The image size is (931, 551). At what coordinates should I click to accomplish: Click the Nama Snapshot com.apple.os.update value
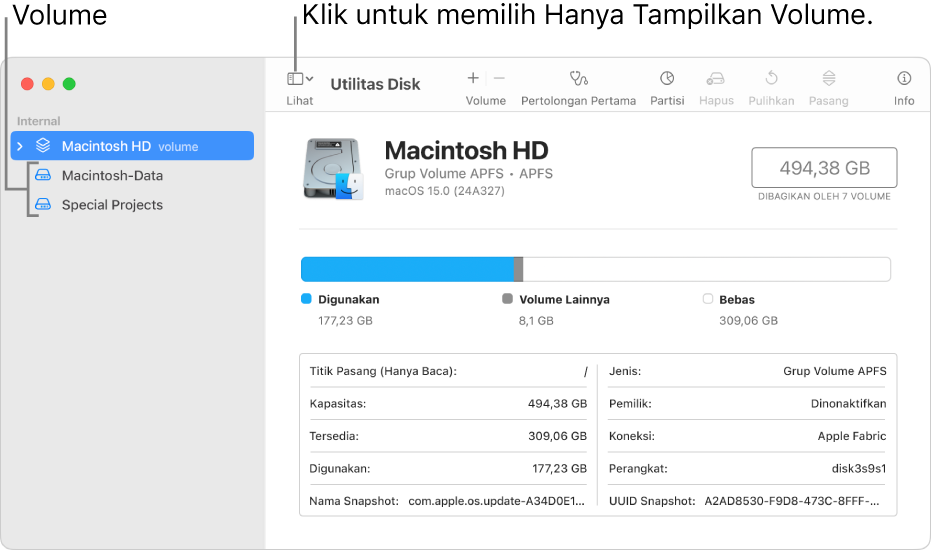click(496, 501)
